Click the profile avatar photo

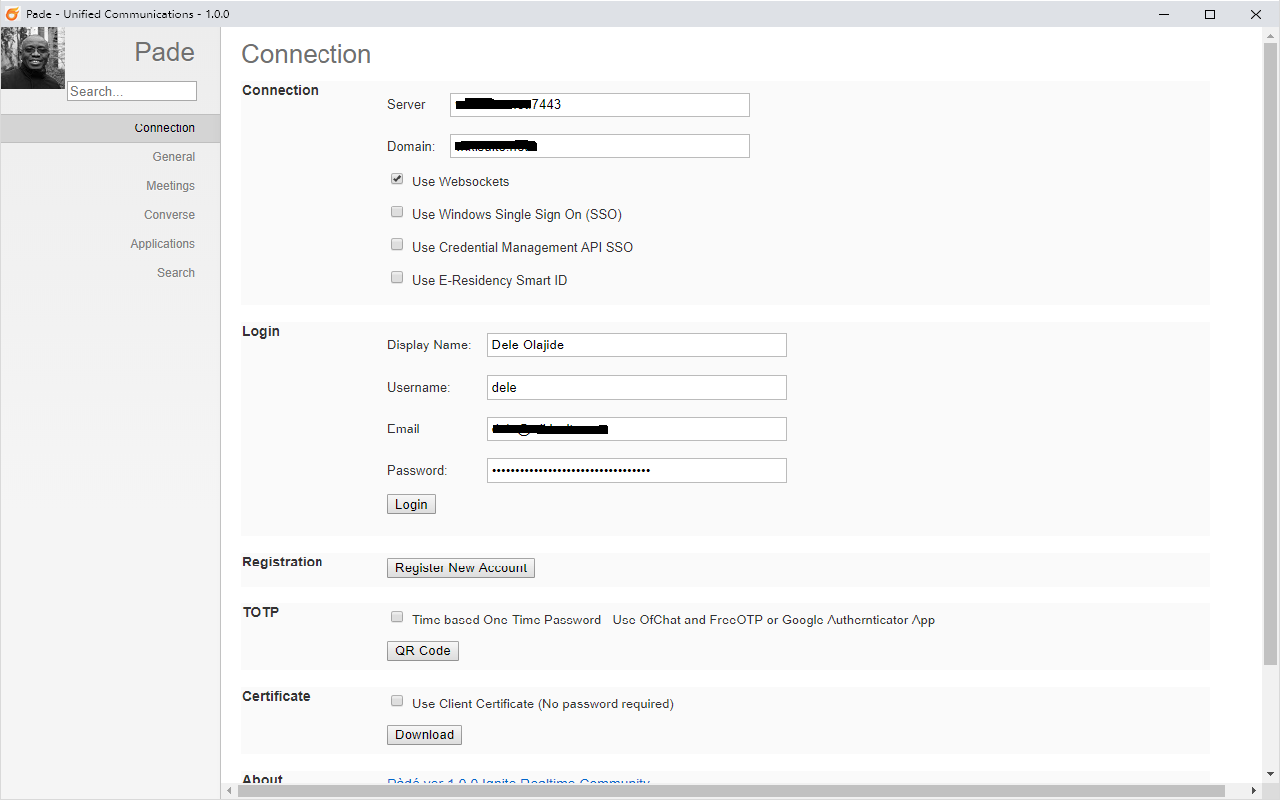point(32,57)
